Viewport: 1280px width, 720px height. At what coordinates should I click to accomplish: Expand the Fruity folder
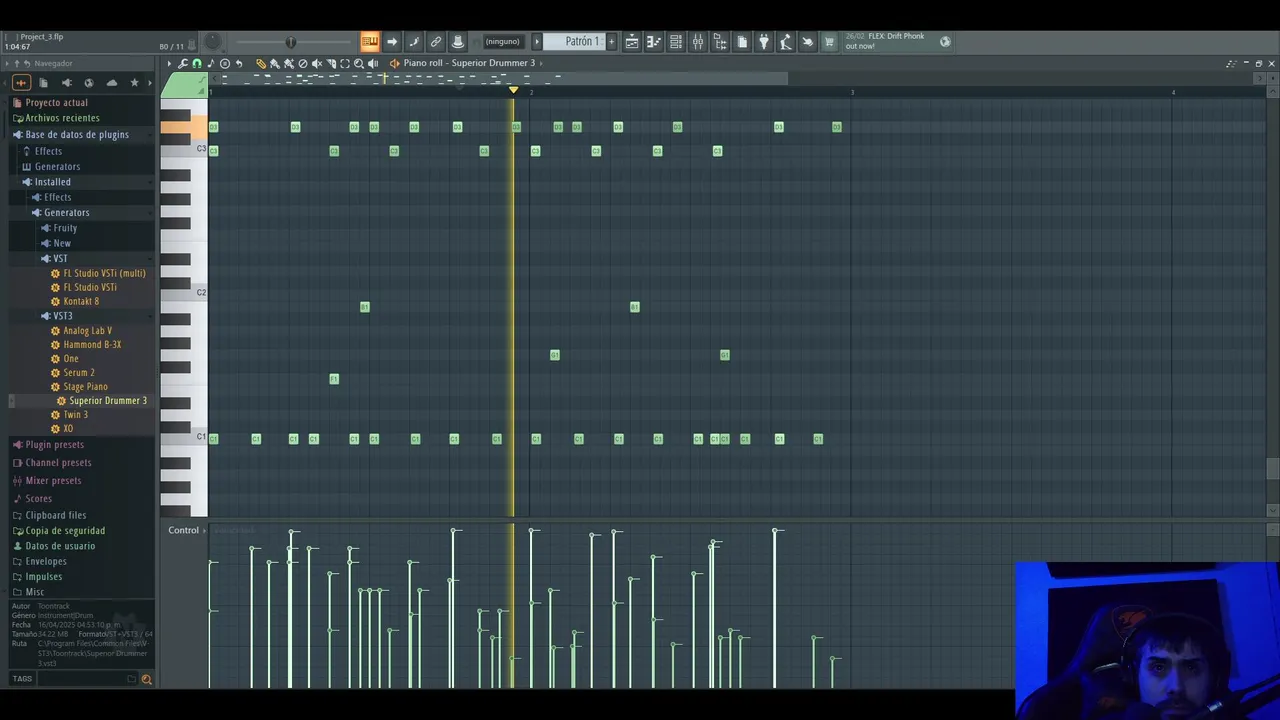65,228
